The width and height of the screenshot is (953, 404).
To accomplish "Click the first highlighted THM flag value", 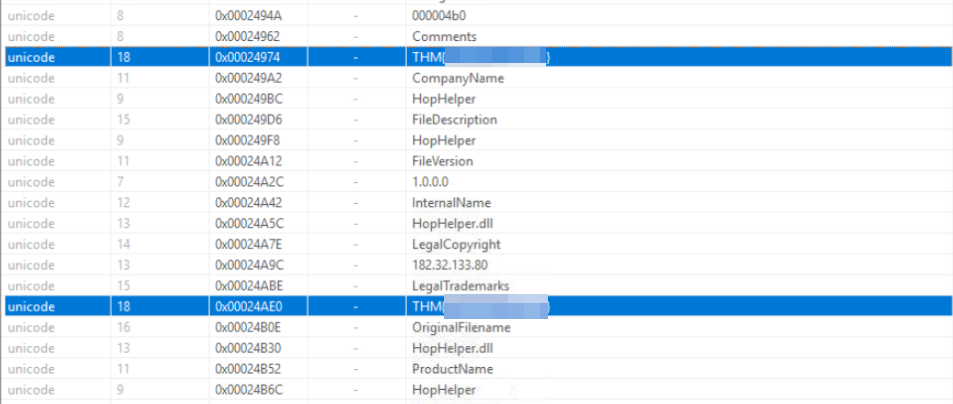I will 480,58.
